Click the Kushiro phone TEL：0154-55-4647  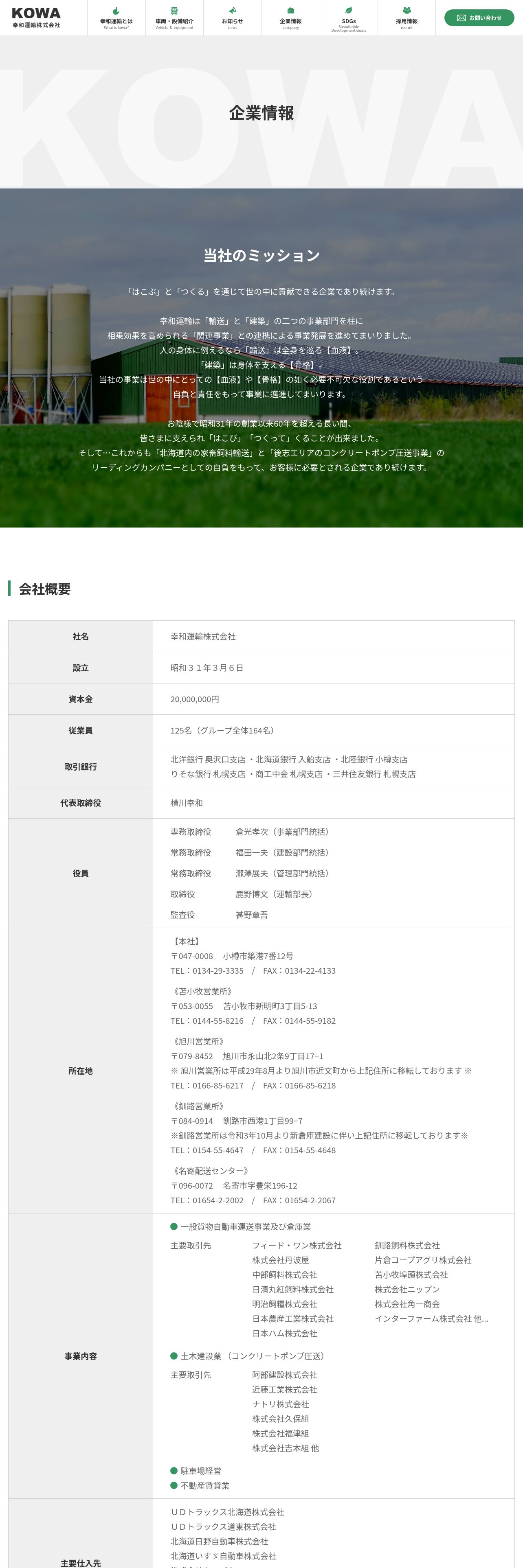[x=207, y=1150]
